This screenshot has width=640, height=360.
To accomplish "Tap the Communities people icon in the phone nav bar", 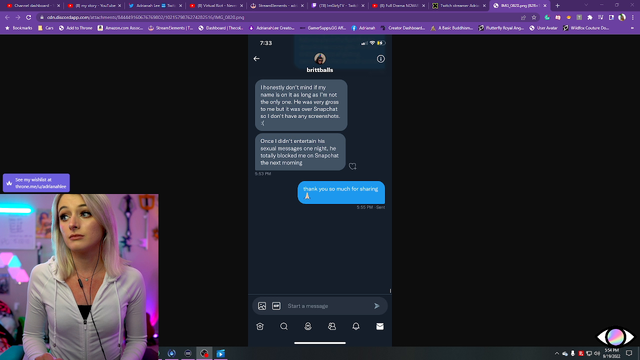I will click(x=332, y=326).
